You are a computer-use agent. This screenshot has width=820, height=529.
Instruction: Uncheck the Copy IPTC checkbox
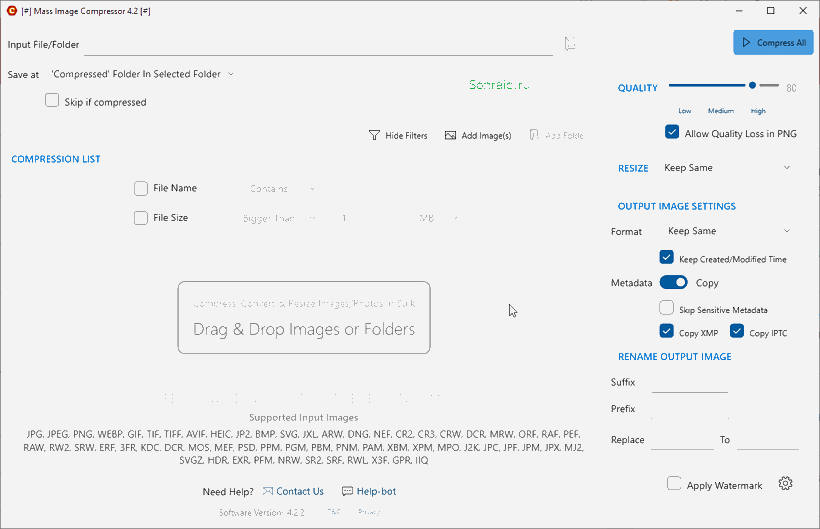(x=737, y=331)
